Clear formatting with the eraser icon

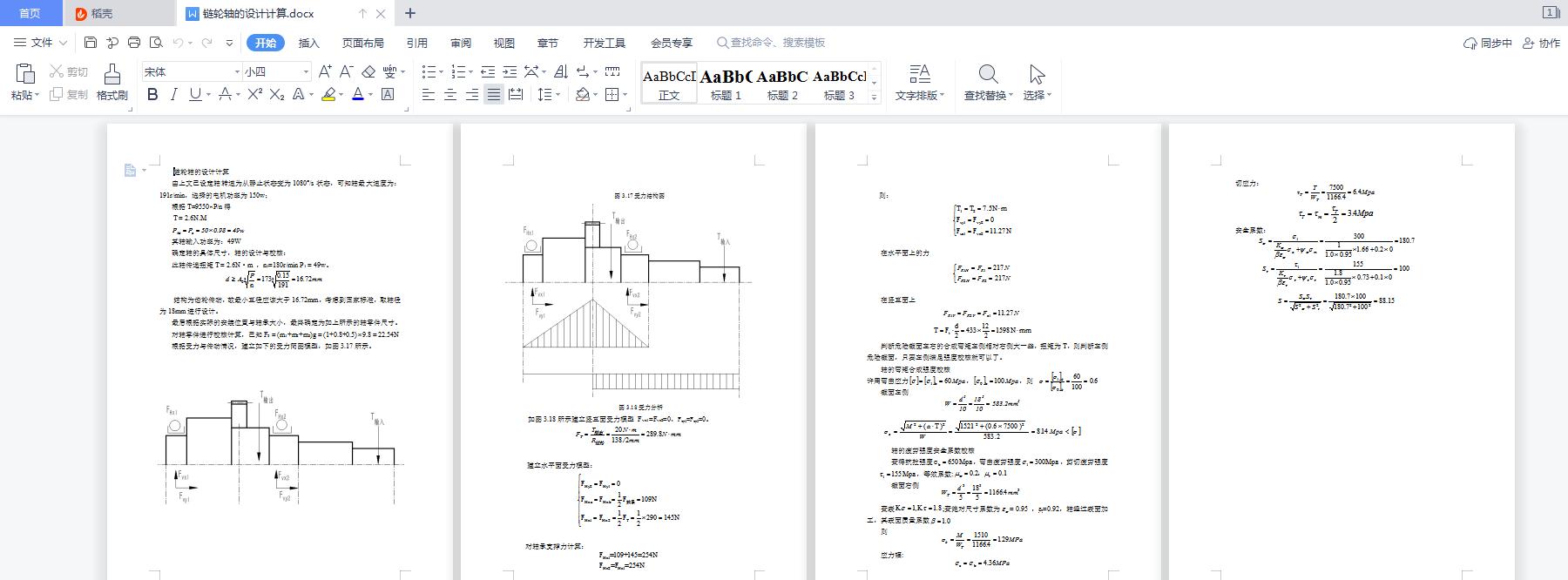[368, 71]
